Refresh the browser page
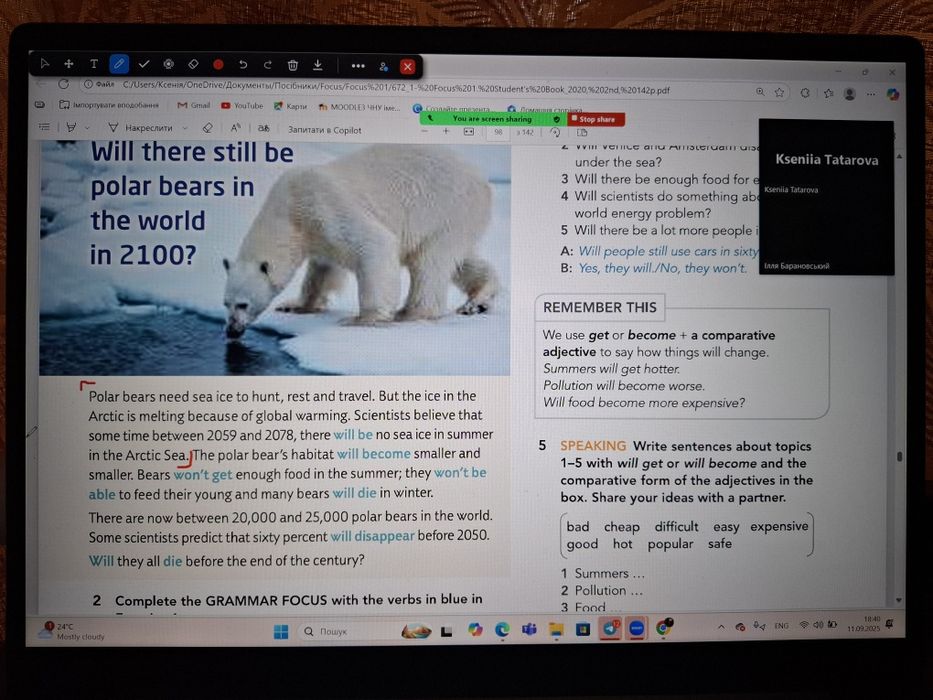The image size is (933, 700). coord(63,84)
